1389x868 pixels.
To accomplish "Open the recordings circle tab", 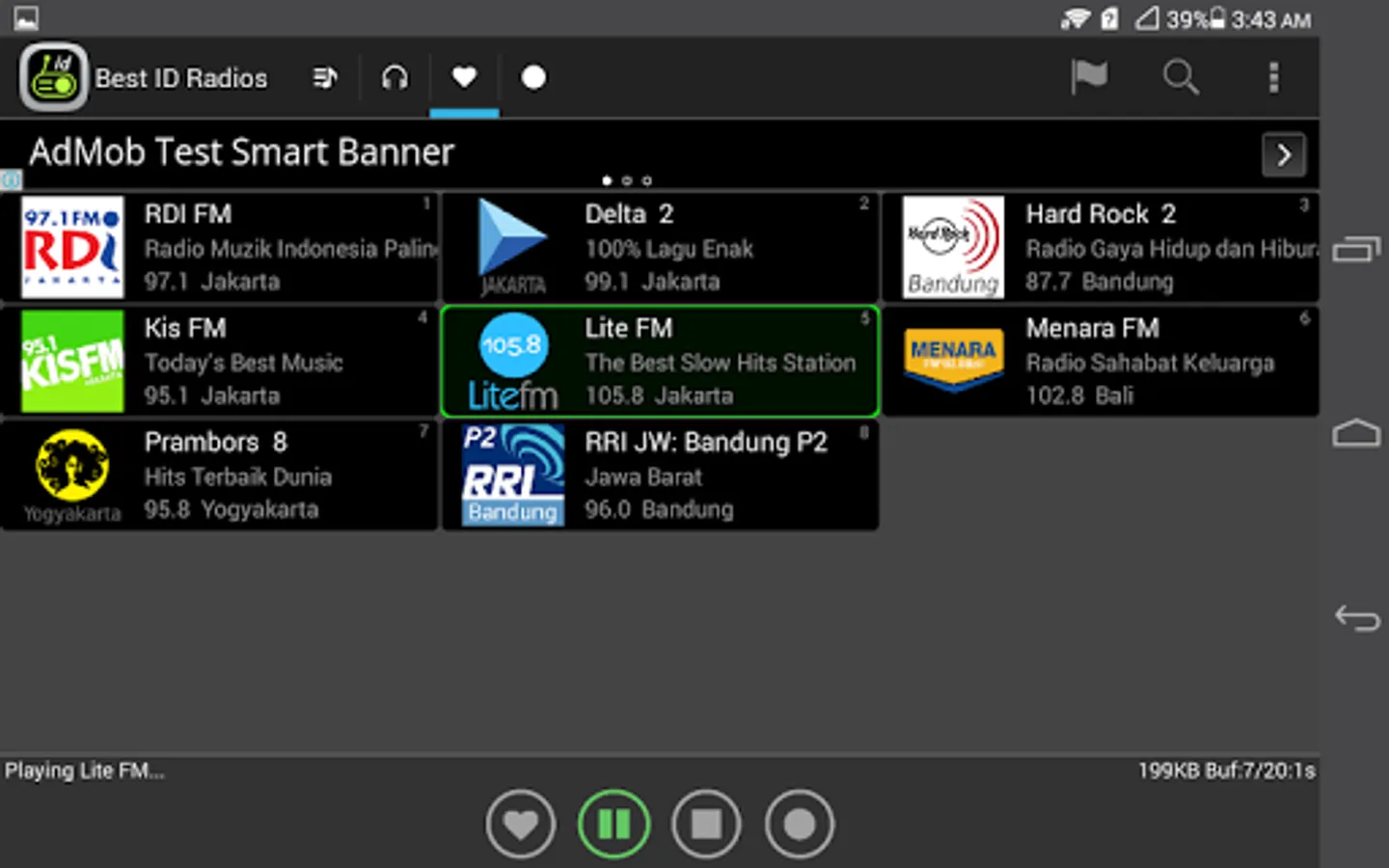I will tap(533, 77).
